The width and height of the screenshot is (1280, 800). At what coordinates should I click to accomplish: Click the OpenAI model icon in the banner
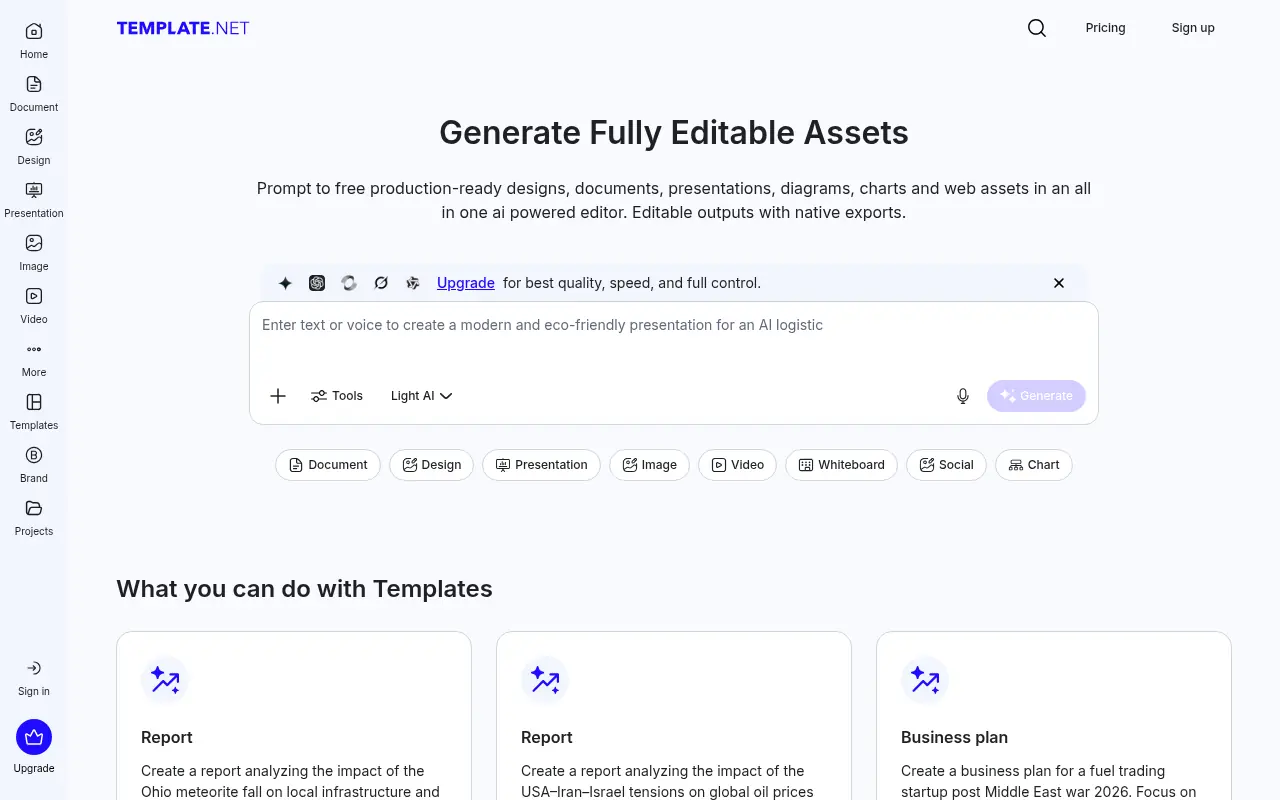[317, 283]
